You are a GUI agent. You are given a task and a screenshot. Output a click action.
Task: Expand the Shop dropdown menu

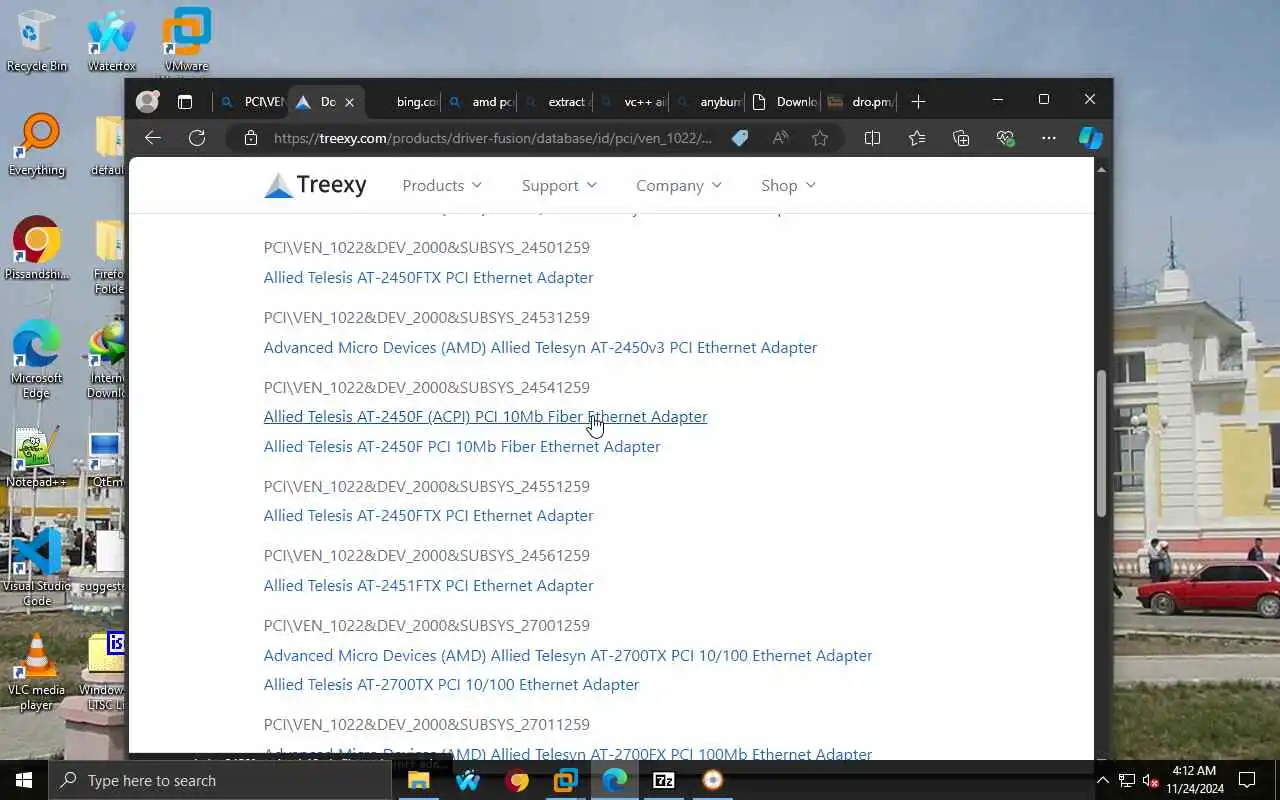(x=788, y=185)
